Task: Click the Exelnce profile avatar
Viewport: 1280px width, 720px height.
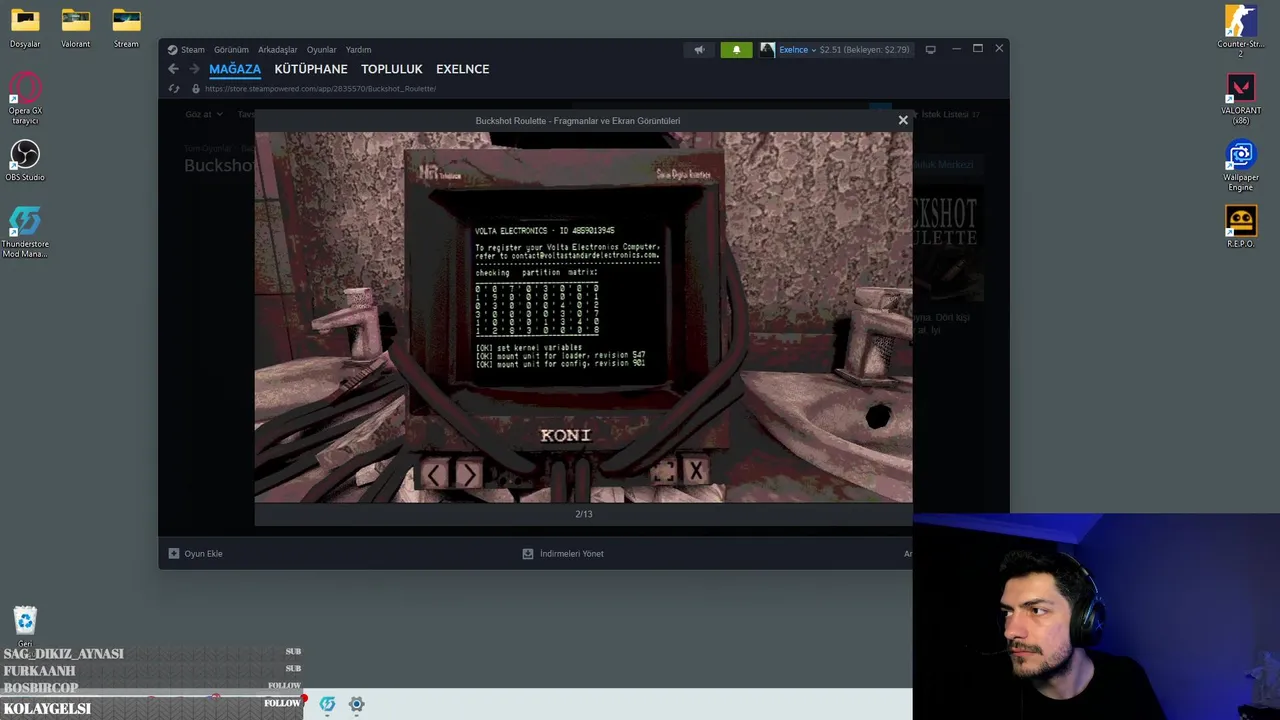Action: tap(767, 49)
